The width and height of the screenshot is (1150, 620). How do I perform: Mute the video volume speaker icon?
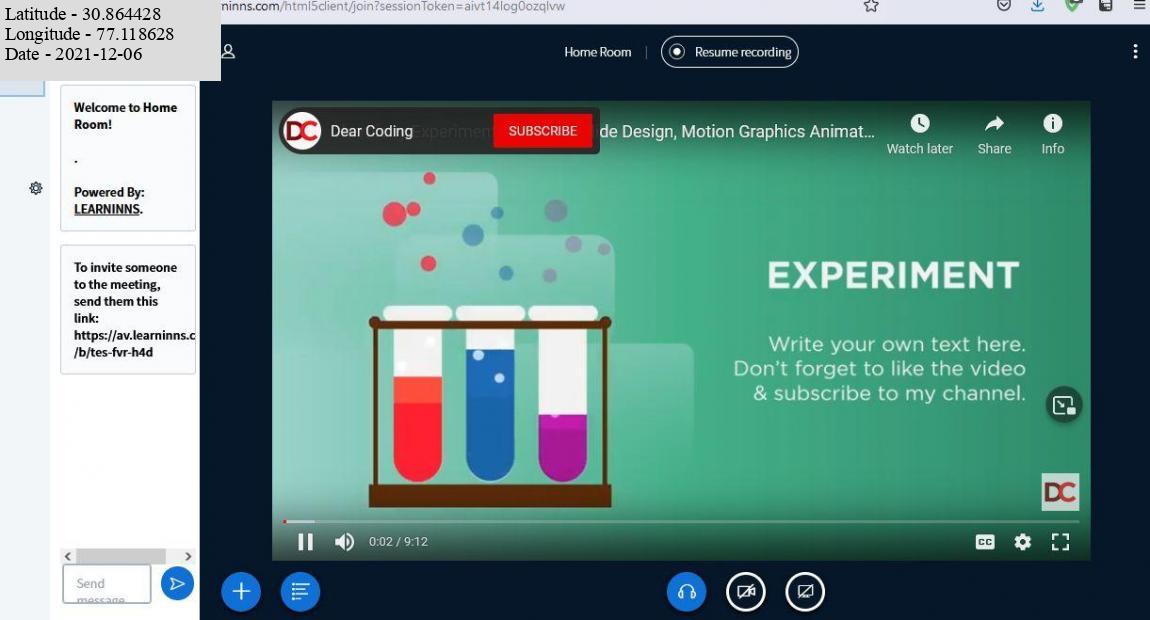click(344, 541)
